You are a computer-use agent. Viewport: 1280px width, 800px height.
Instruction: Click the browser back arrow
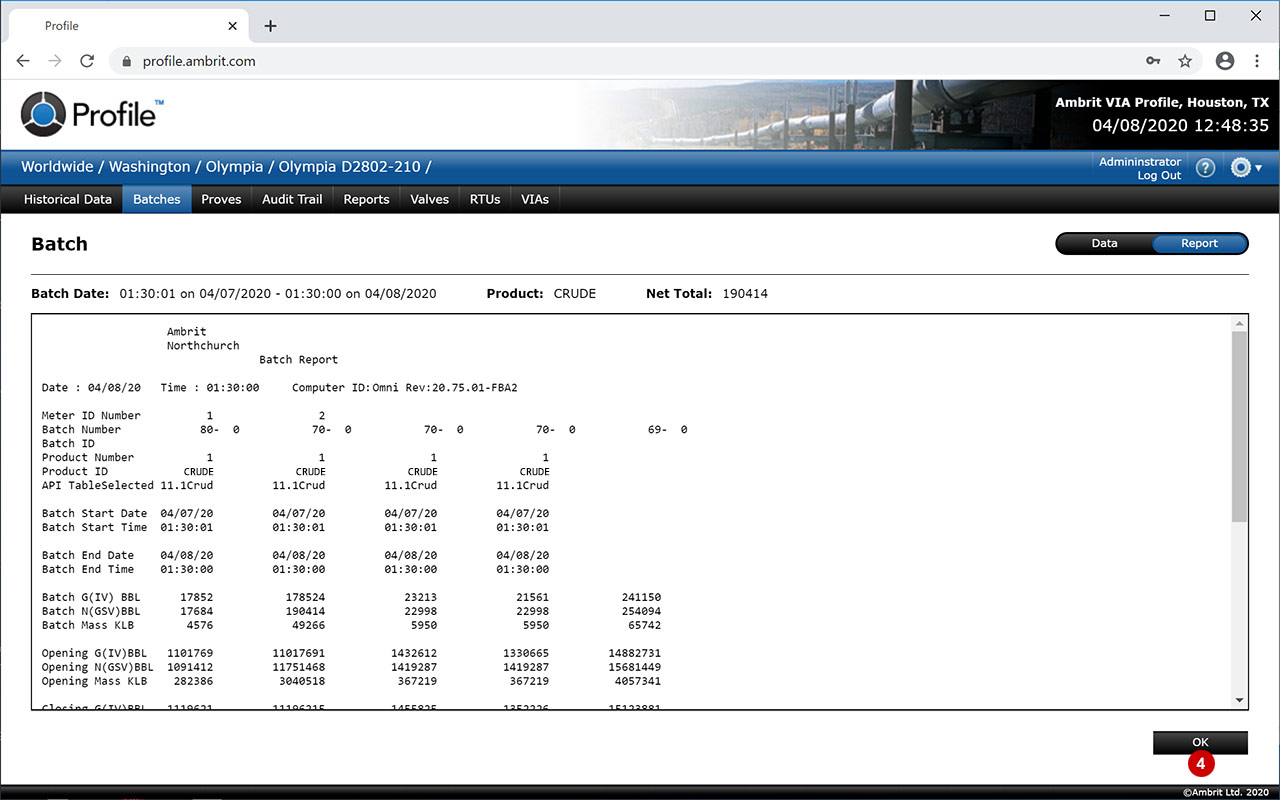(x=23, y=61)
